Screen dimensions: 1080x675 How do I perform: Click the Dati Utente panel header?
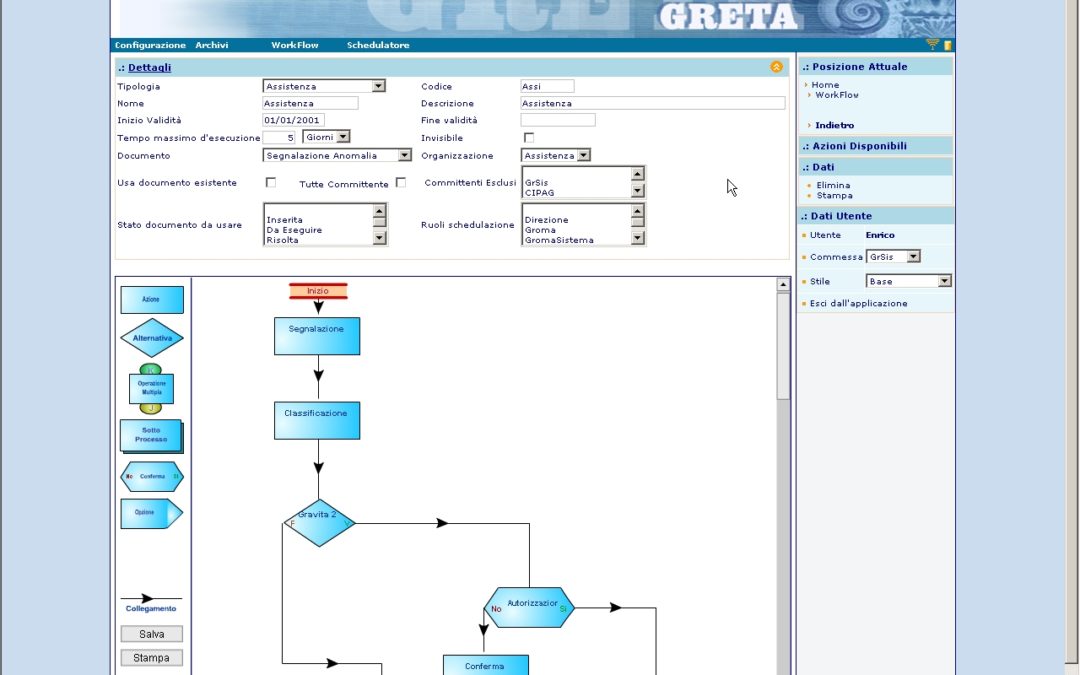[875, 216]
